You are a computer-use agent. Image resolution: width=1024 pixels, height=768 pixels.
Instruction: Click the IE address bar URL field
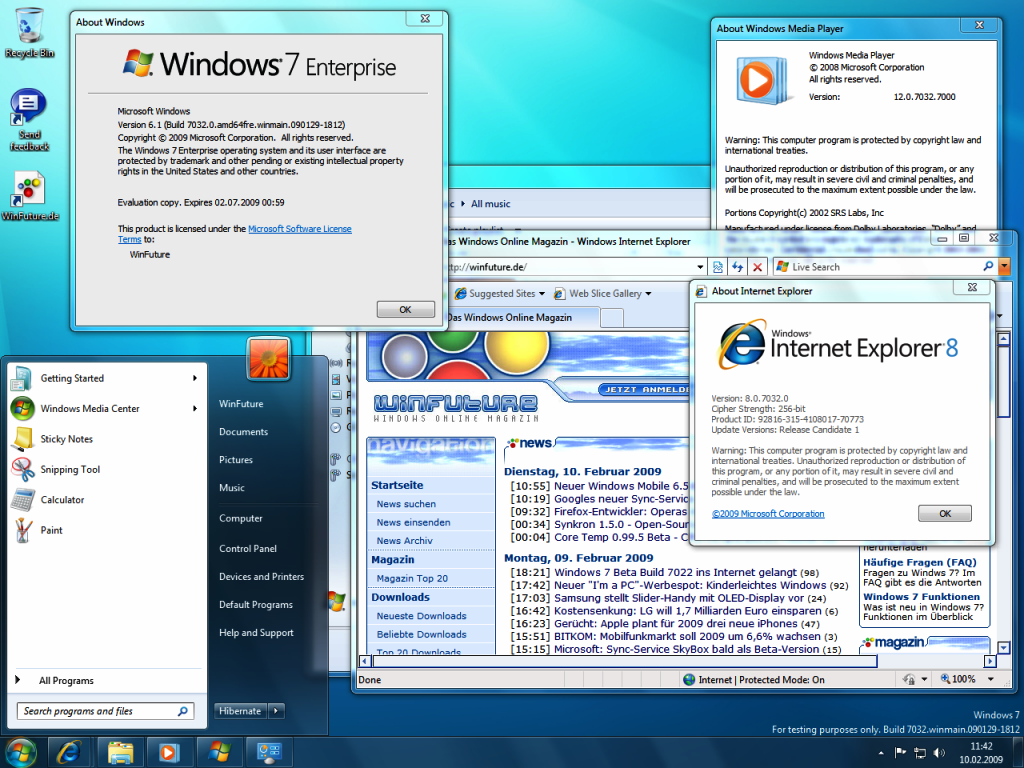click(x=568, y=266)
